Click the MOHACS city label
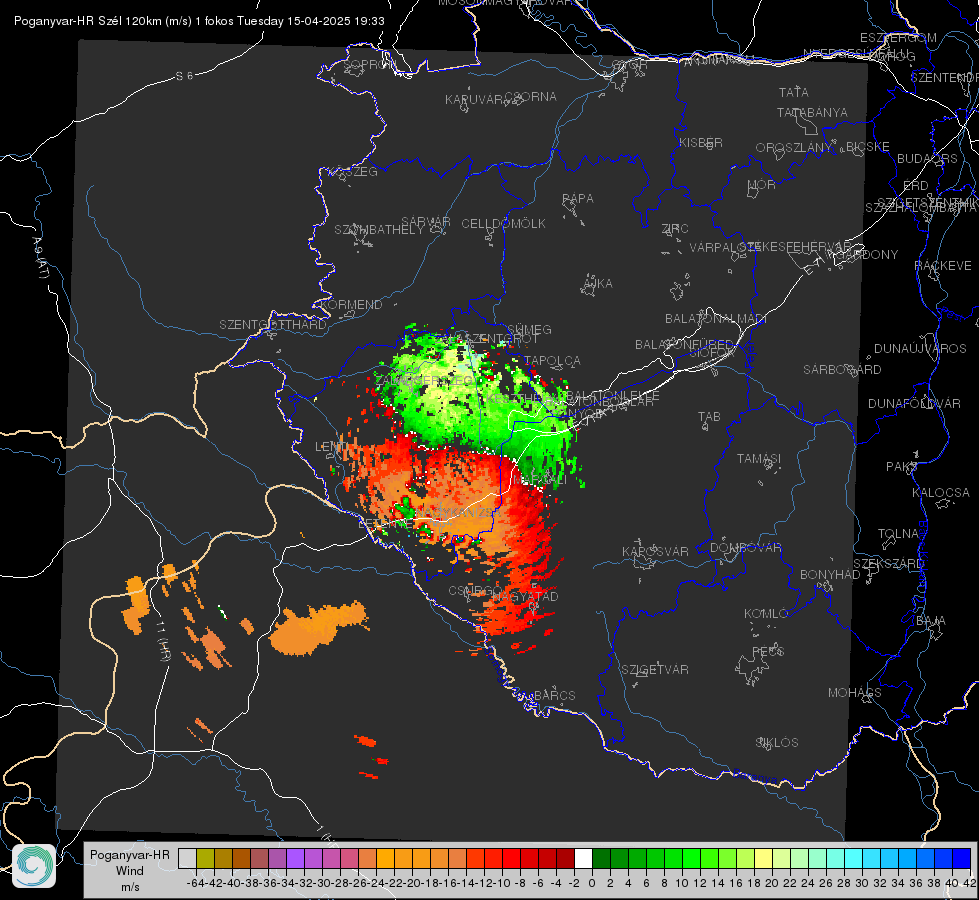The width and height of the screenshot is (979, 900). [855, 693]
